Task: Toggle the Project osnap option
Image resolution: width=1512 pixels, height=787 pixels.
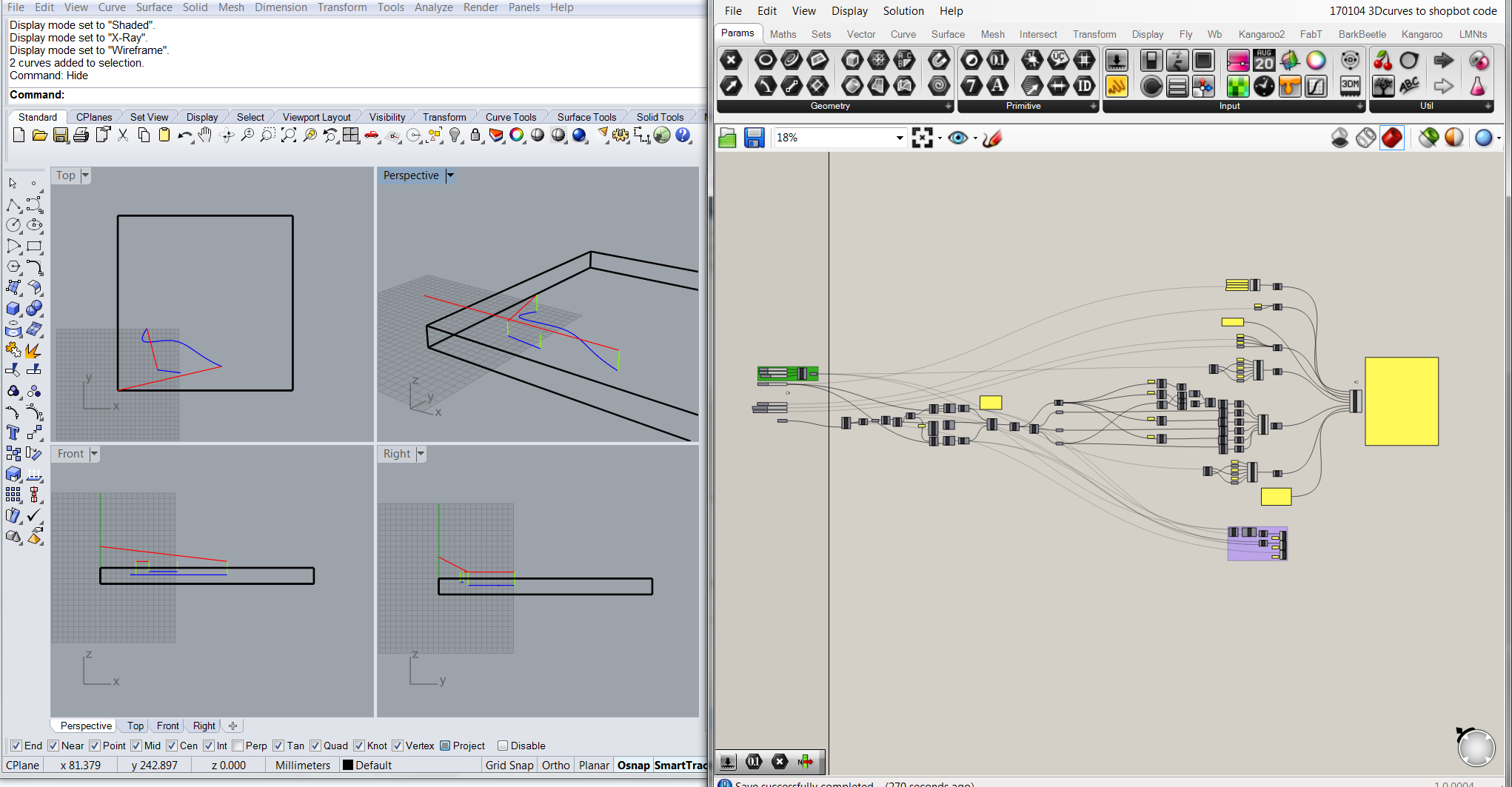Action: pyautogui.click(x=444, y=746)
